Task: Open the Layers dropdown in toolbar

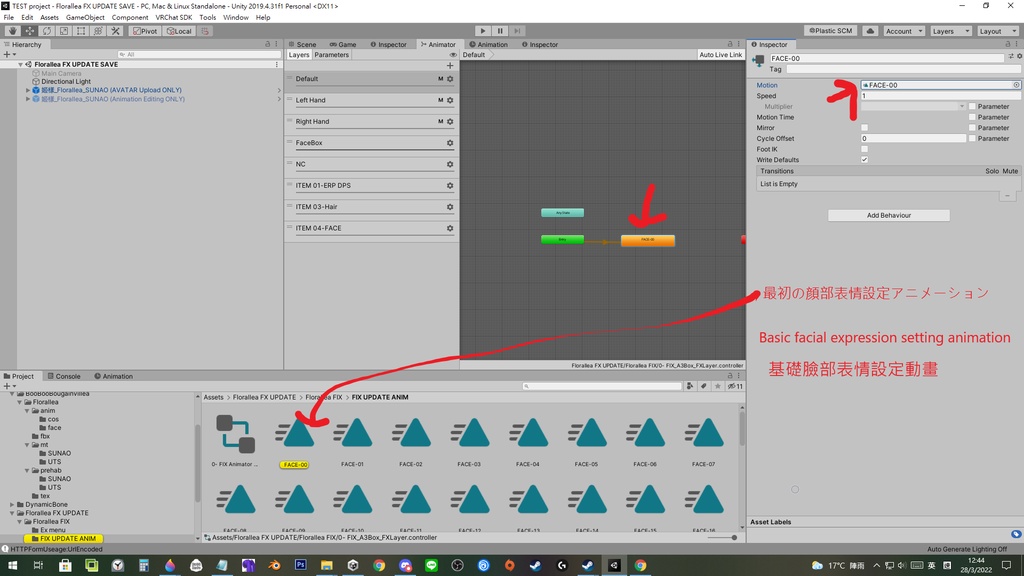Action: (950, 31)
